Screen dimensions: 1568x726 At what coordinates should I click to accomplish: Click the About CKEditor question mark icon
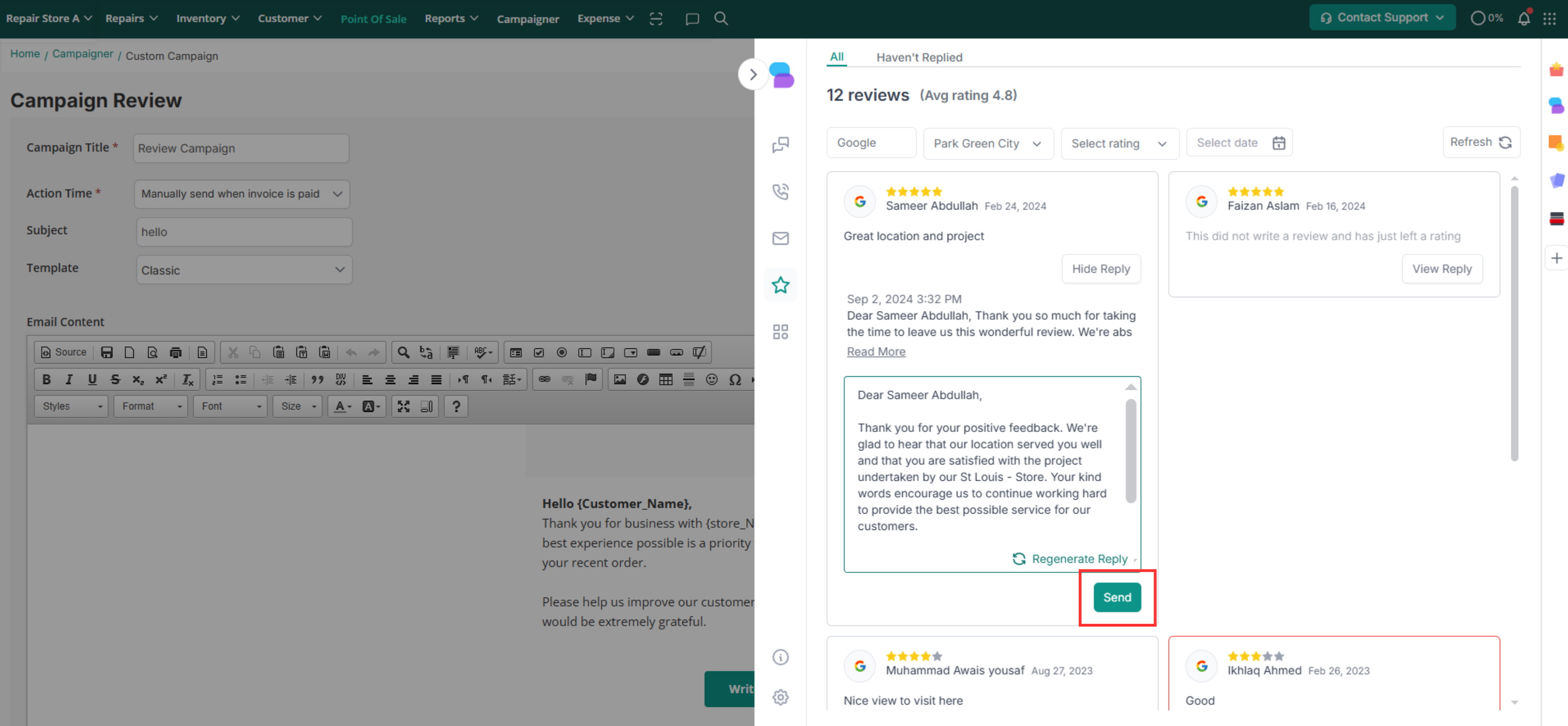(456, 406)
